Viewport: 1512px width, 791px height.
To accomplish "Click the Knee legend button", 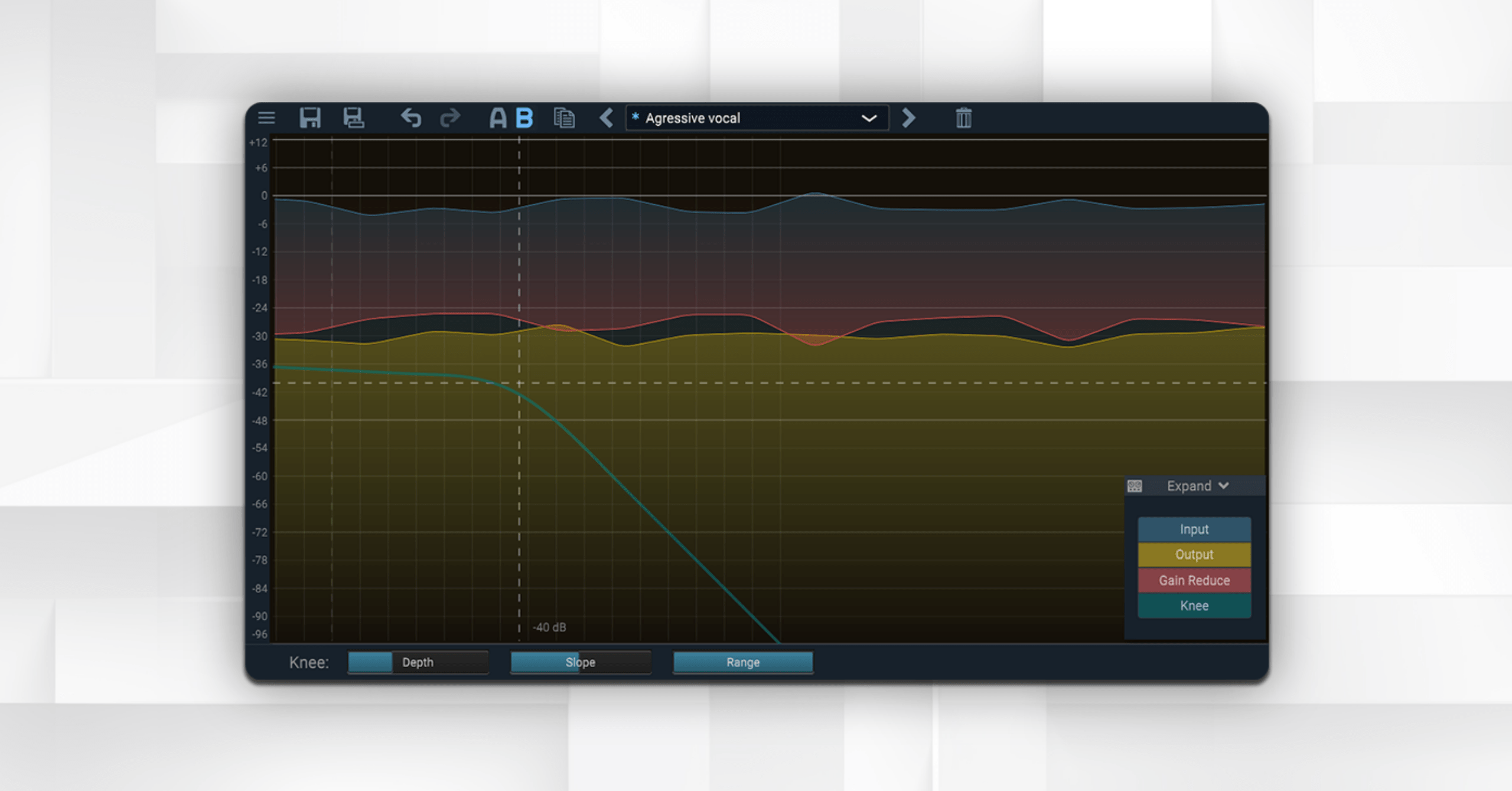I will click(1194, 606).
